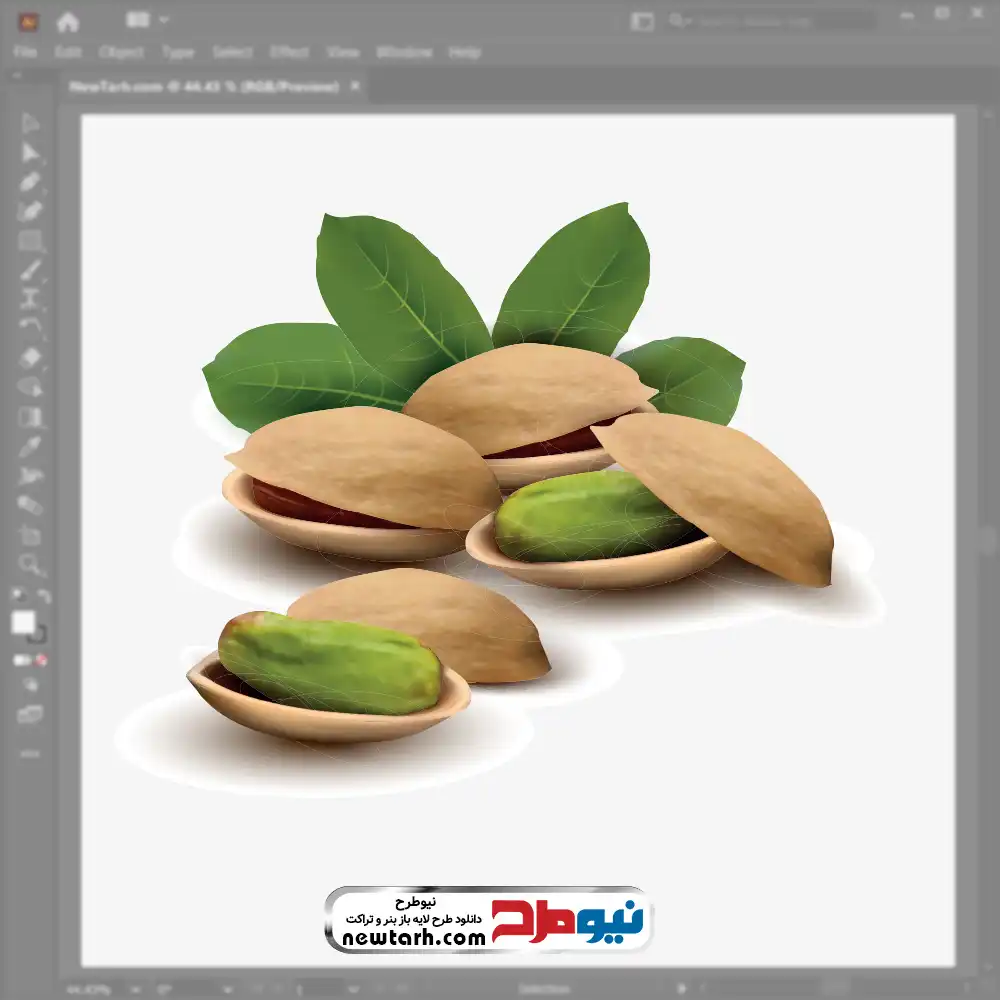Open the Window menu
Image resolution: width=1000 pixels, height=1000 pixels.
pyautogui.click(x=404, y=52)
